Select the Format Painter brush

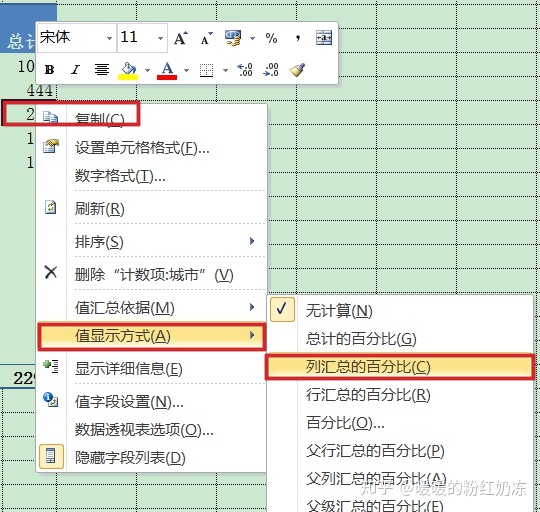click(x=297, y=70)
